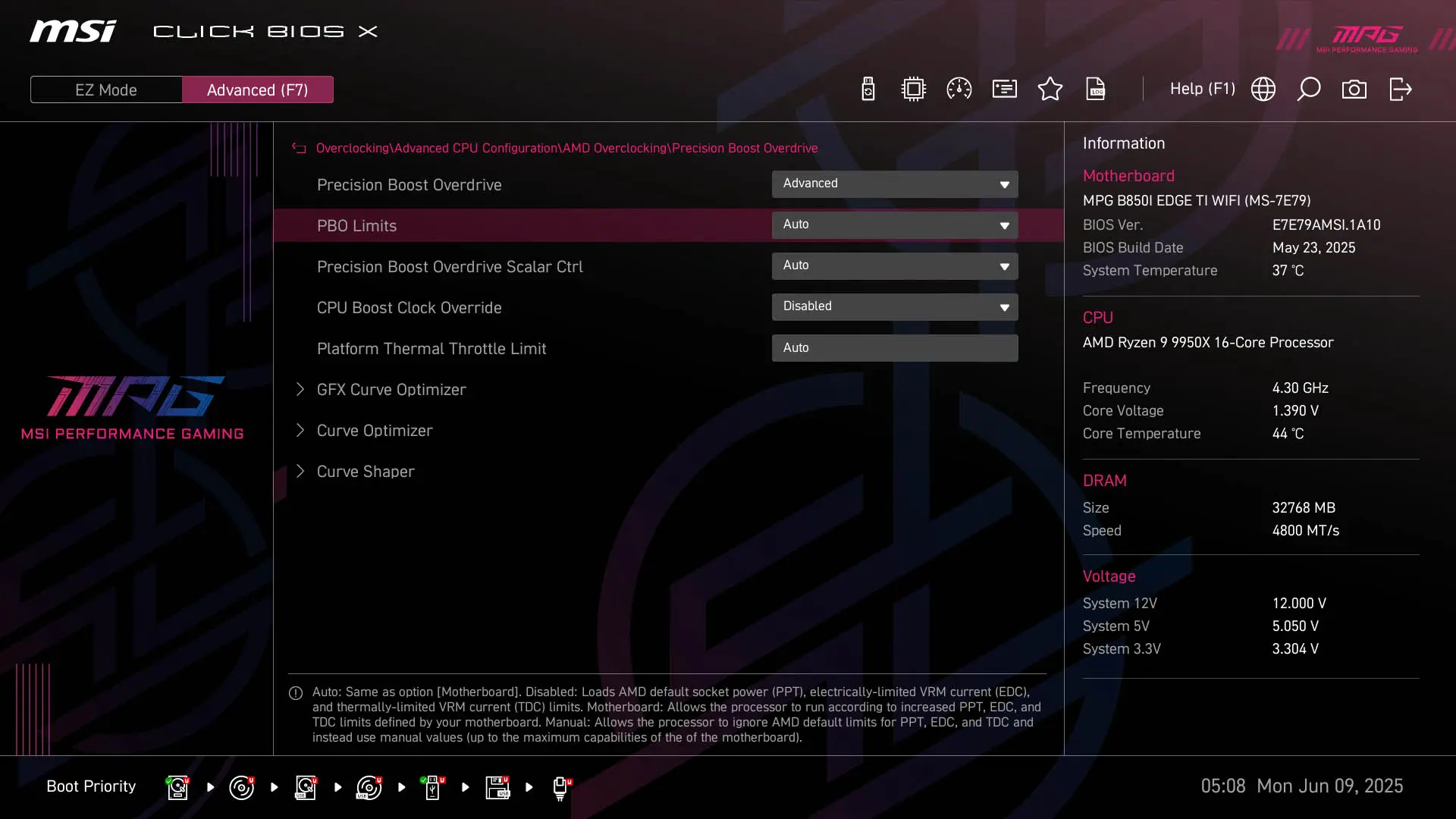Image resolution: width=1456 pixels, height=819 pixels.
Task: Open CPU Boost Clock Override dropdown
Action: click(895, 306)
